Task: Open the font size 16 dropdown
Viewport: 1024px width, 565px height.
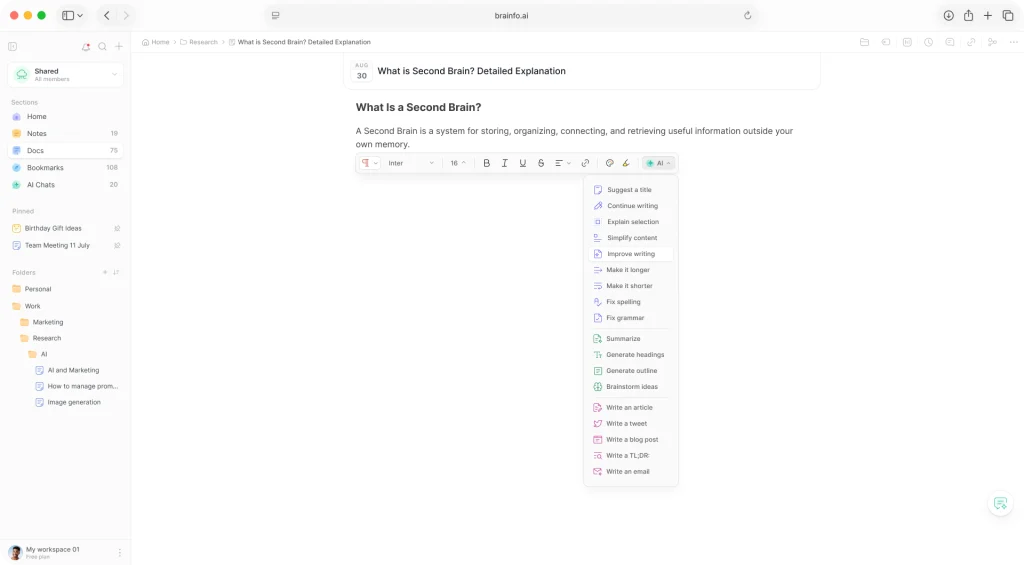Action: 458,163
